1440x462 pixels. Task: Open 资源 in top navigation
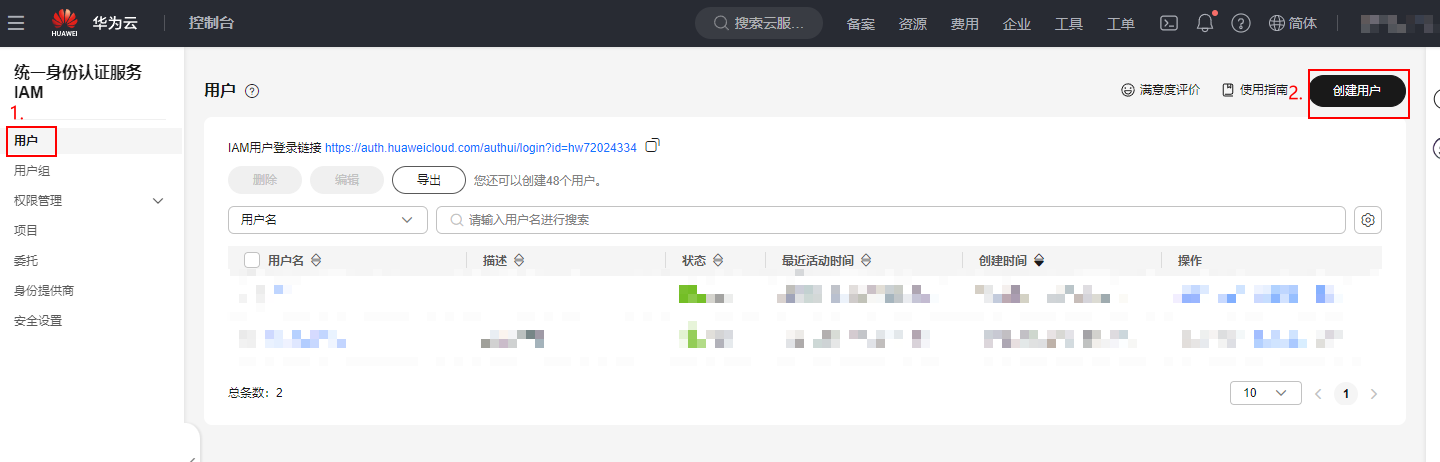(913, 24)
